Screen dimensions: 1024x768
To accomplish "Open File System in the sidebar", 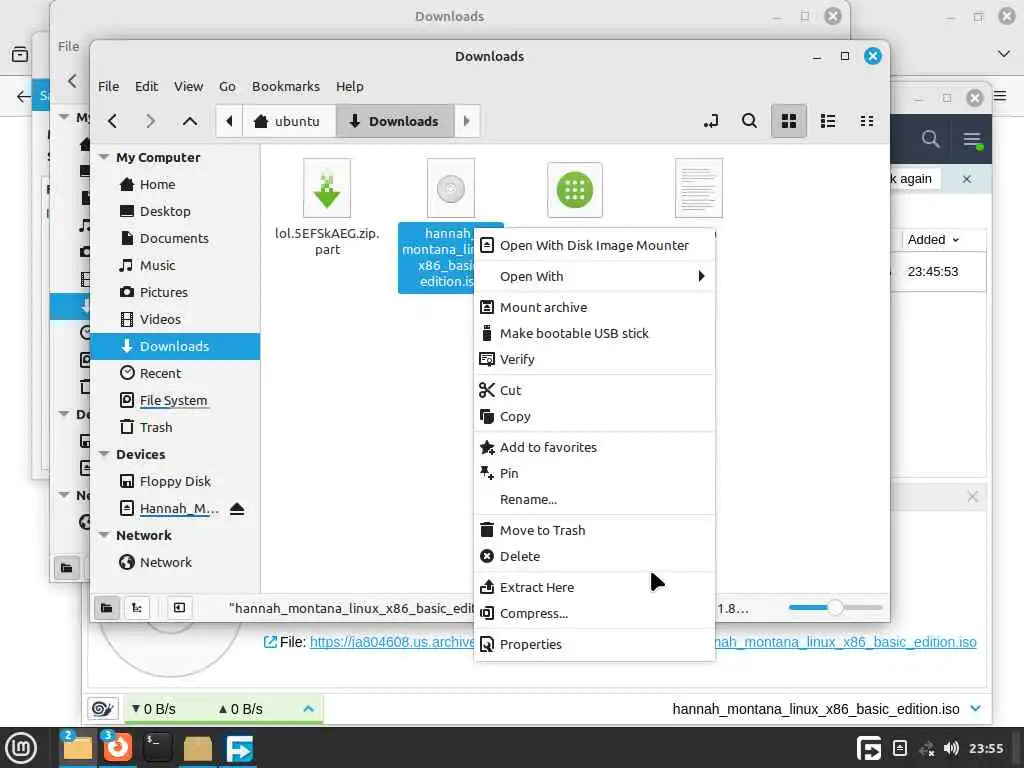I will 175,400.
